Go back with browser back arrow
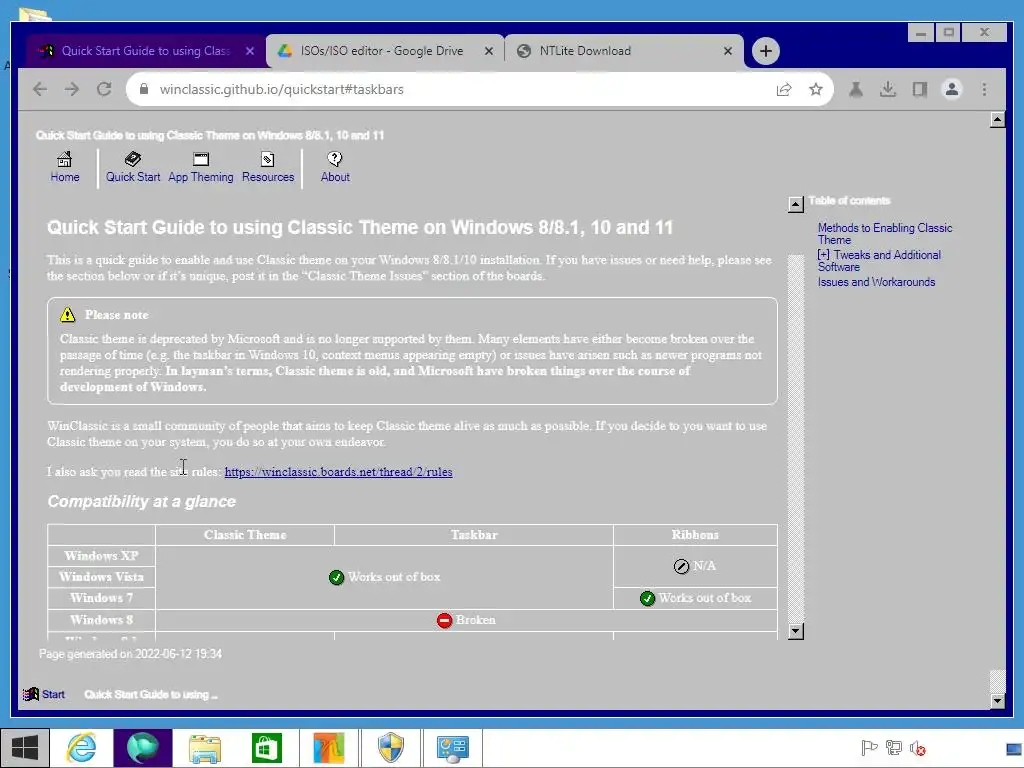This screenshot has height=768, width=1024. (x=40, y=89)
